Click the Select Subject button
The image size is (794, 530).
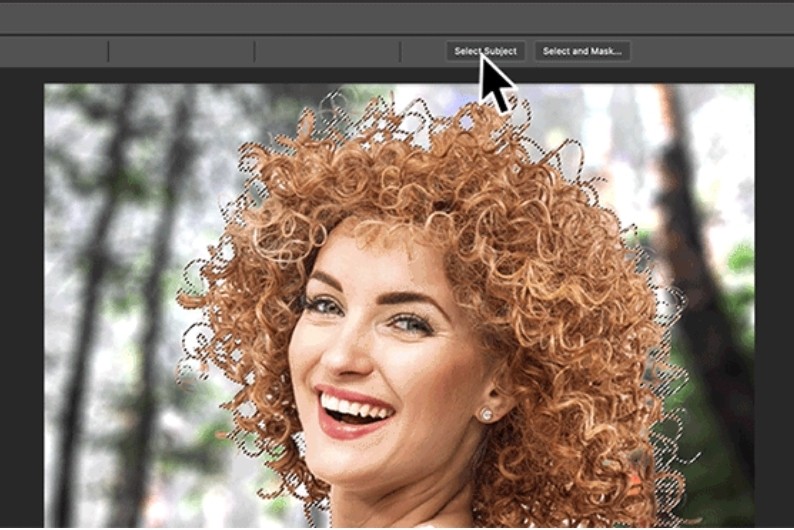tap(485, 51)
